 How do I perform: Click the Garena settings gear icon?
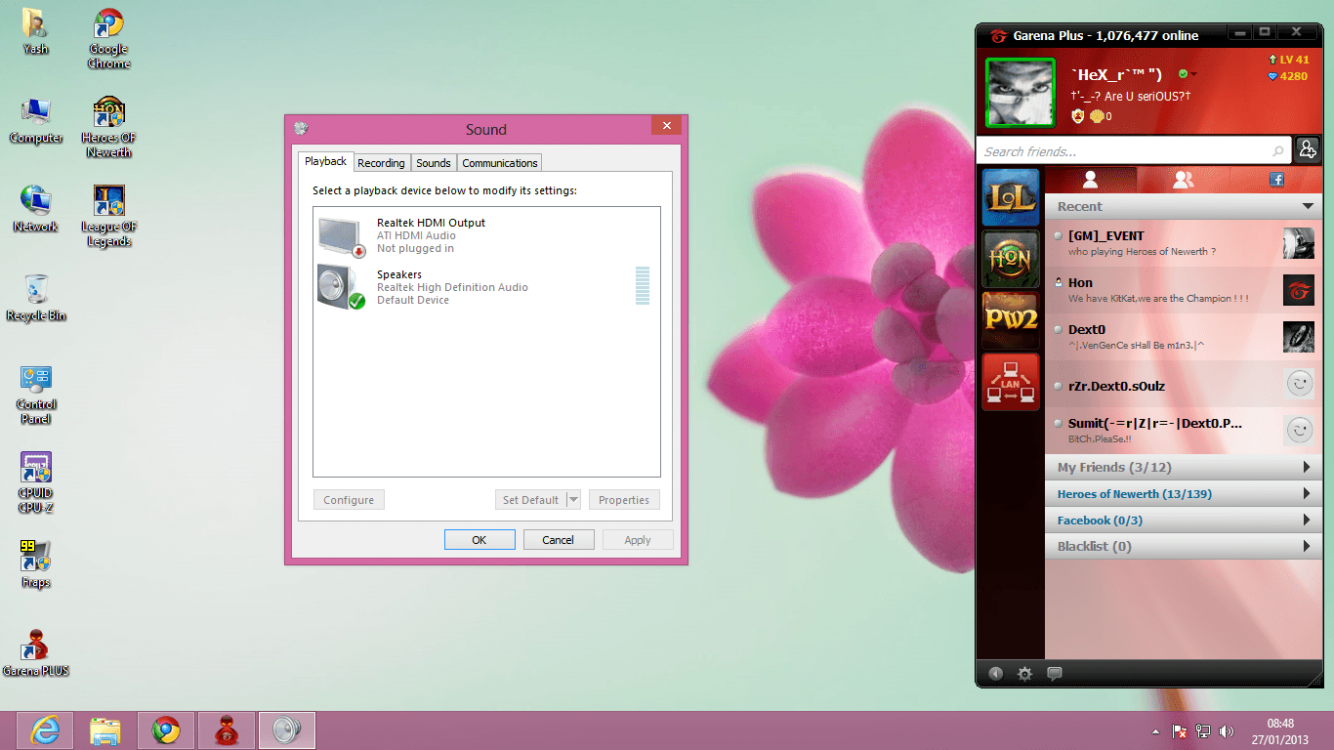(1024, 674)
